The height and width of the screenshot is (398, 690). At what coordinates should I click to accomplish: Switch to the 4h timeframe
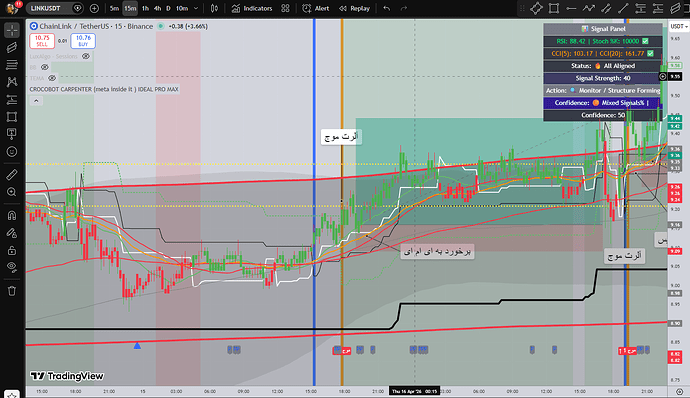[158, 8]
